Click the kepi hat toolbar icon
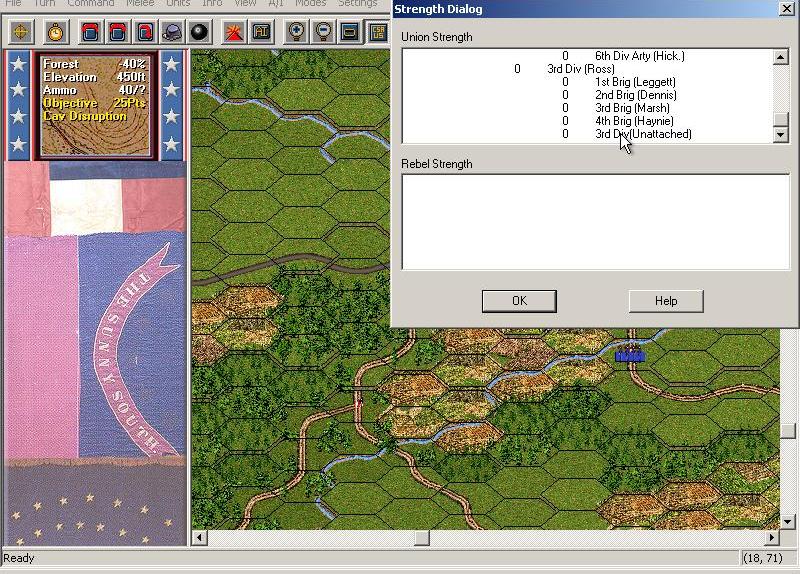This screenshot has height=574, width=800. (172, 31)
